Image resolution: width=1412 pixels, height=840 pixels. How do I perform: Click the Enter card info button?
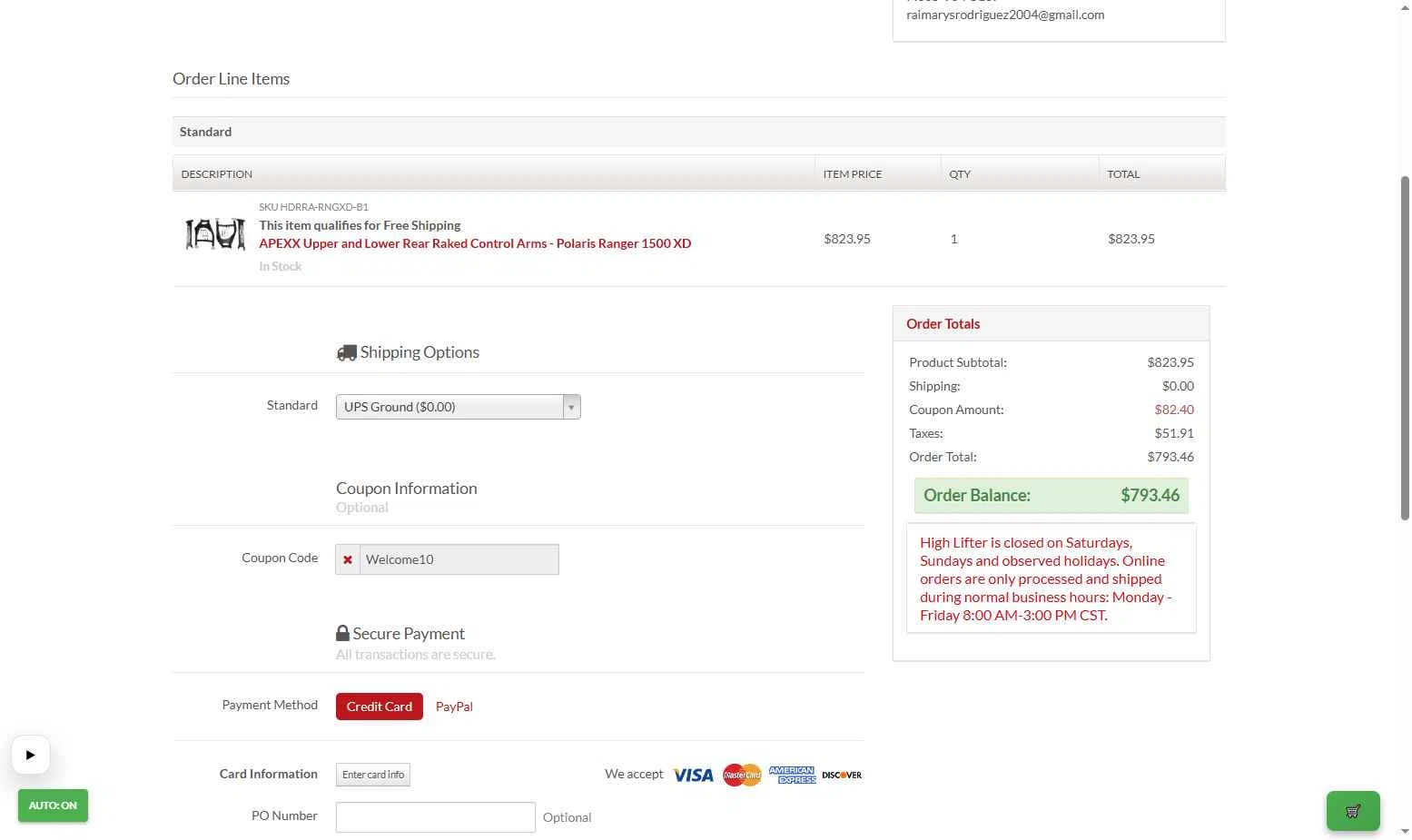click(x=373, y=775)
